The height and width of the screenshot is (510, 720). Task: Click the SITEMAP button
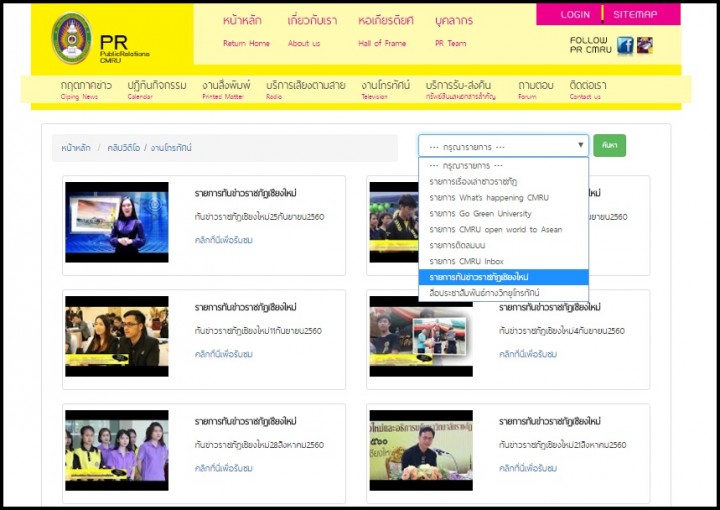point(635,15)
